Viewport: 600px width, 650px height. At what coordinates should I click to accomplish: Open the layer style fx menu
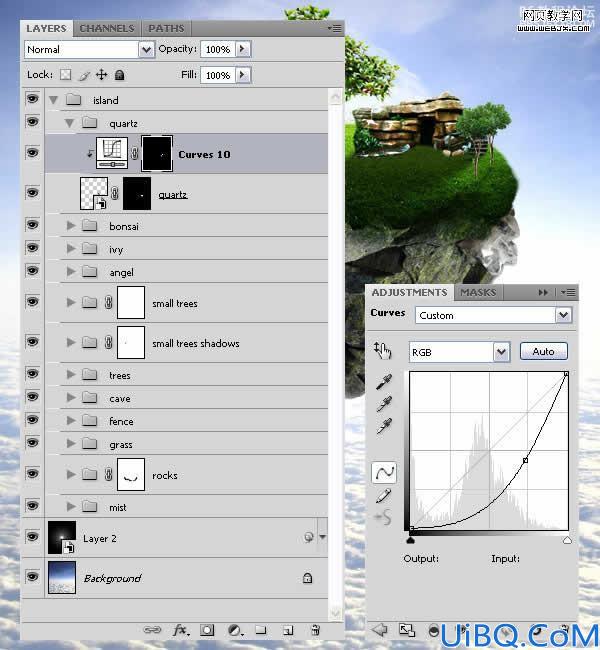(x=181, y=630)
